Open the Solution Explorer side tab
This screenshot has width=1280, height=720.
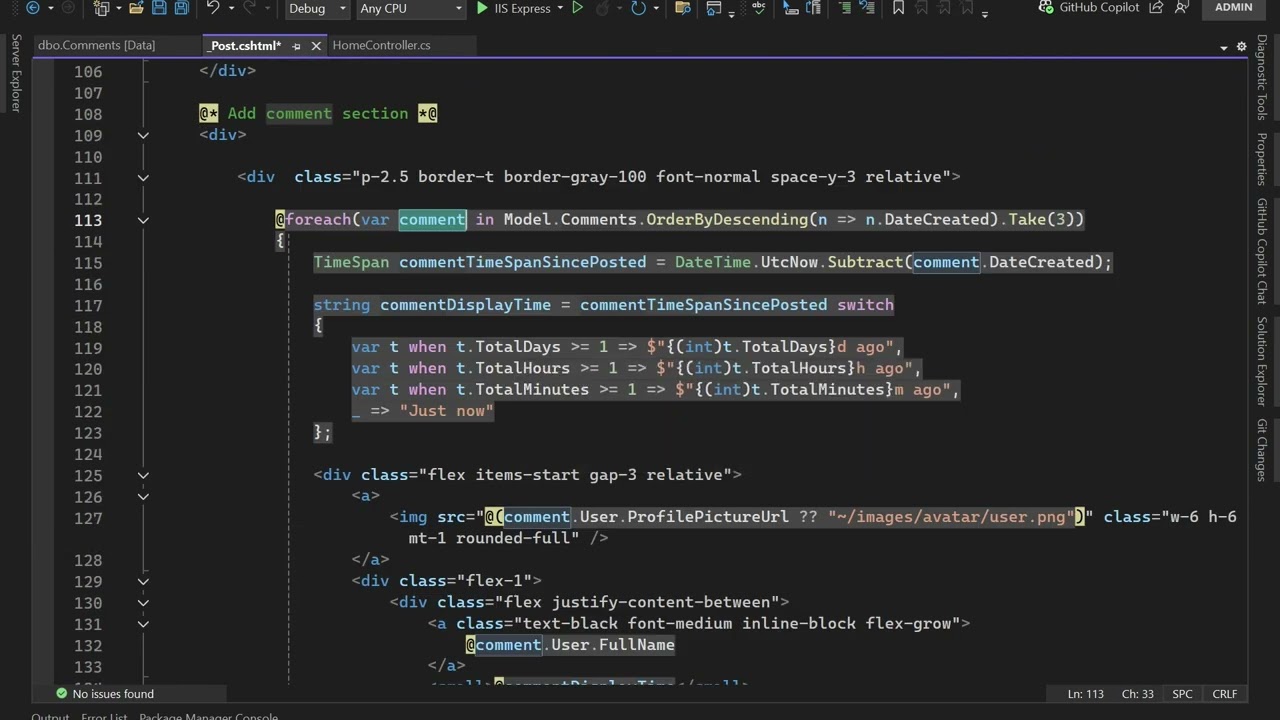[1262, 360]
